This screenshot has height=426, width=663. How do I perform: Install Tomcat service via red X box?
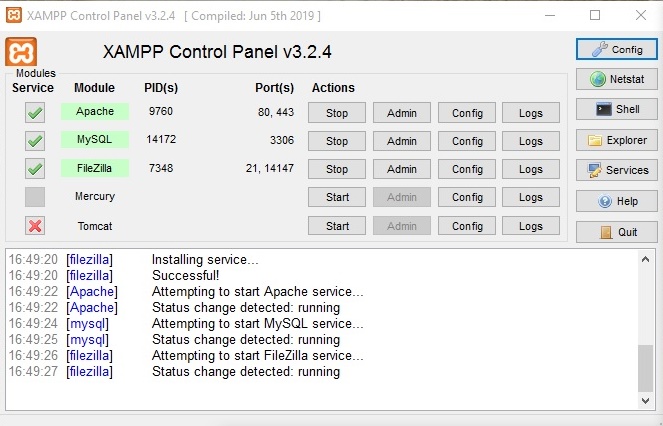(35, 225)
